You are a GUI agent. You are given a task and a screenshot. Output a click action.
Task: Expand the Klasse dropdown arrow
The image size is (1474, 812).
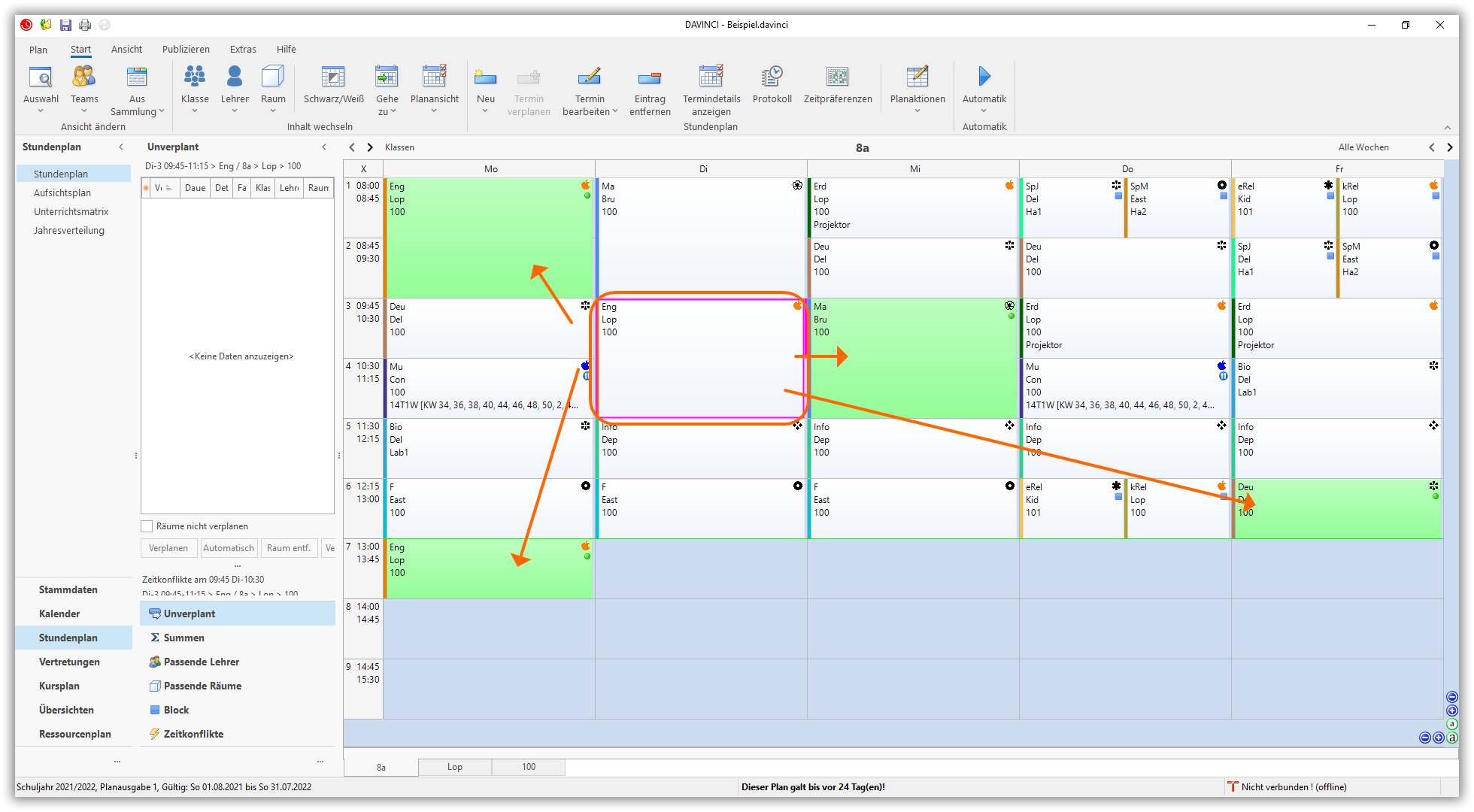click(x=195, y=111)
